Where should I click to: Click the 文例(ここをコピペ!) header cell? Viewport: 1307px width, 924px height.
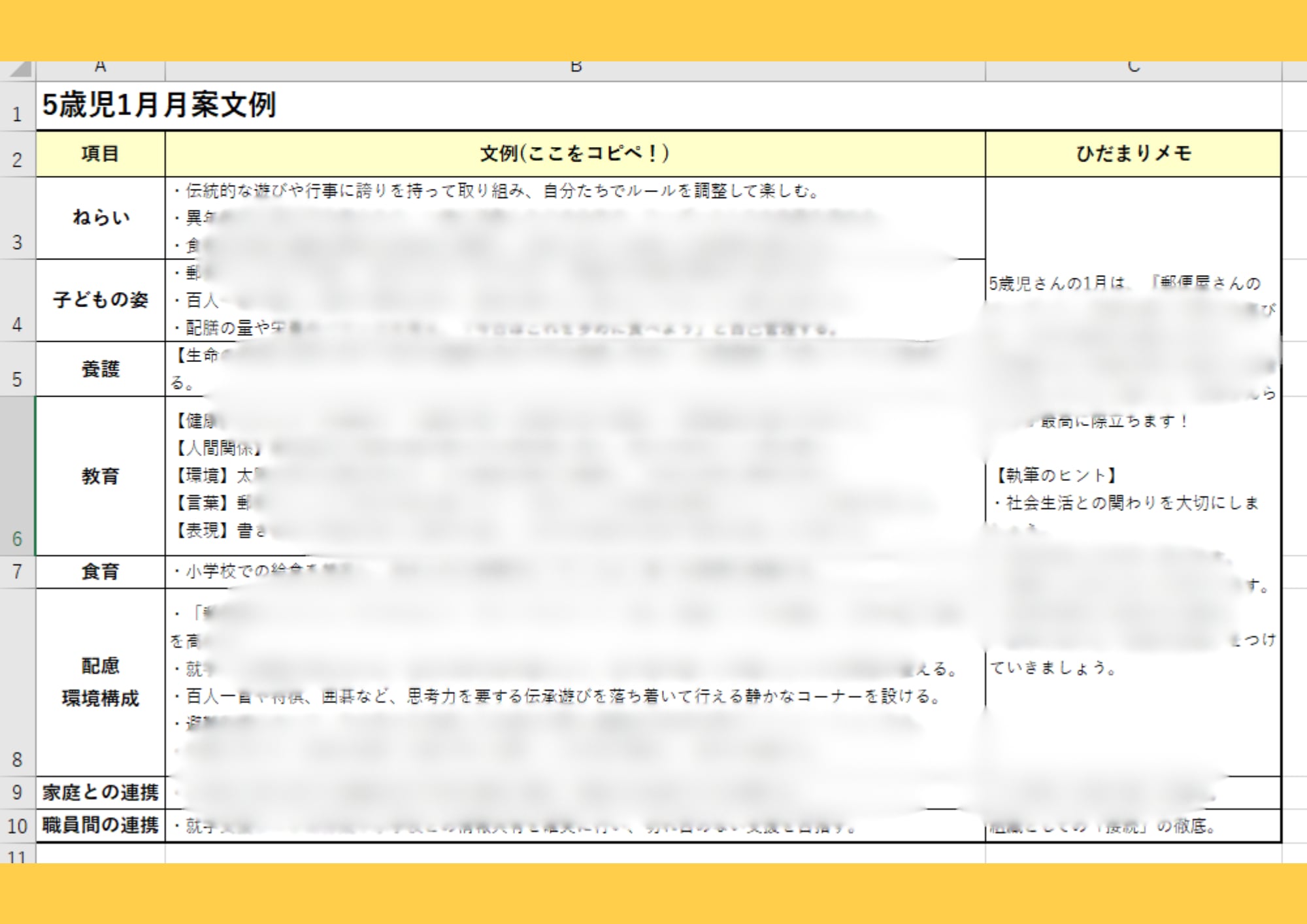click(575, 154)
